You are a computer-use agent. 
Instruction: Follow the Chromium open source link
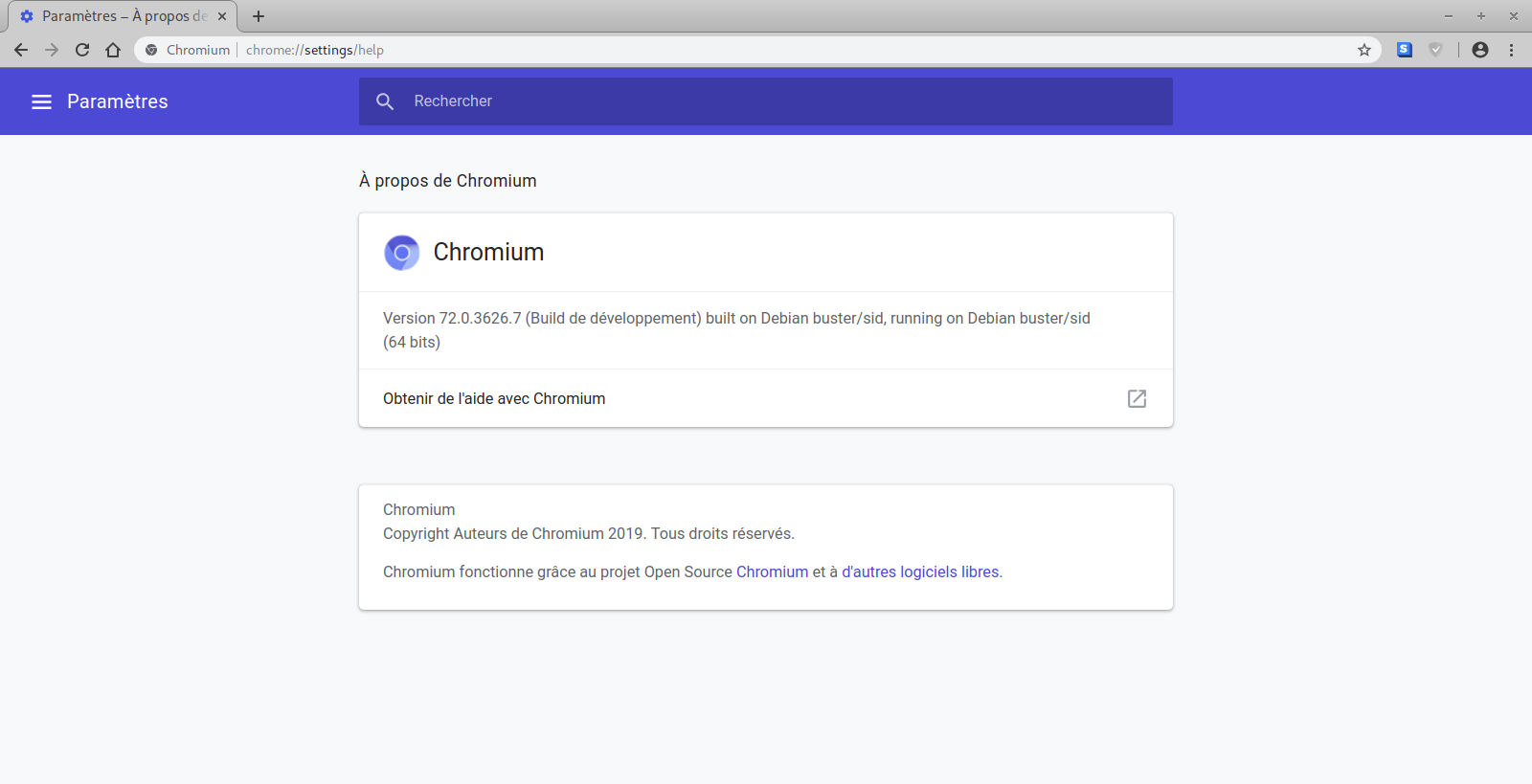coord(772,571)
